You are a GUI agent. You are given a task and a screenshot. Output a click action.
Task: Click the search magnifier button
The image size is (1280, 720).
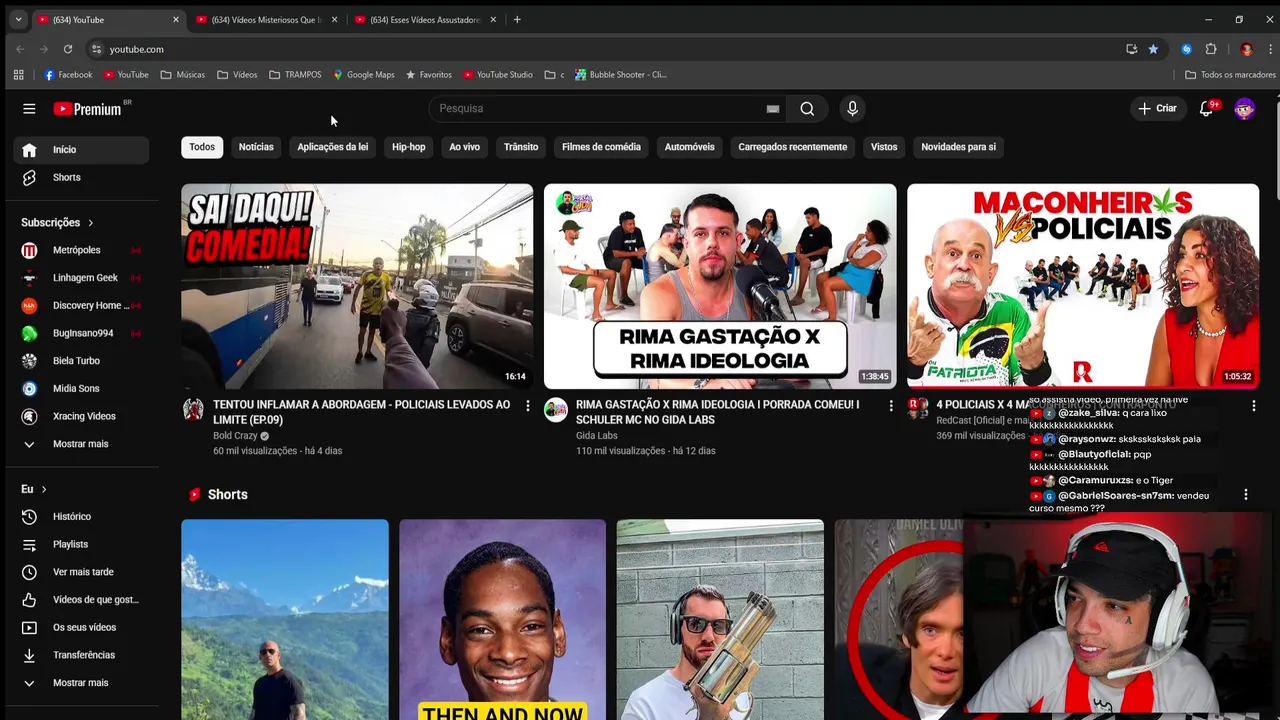pos(807,109)
